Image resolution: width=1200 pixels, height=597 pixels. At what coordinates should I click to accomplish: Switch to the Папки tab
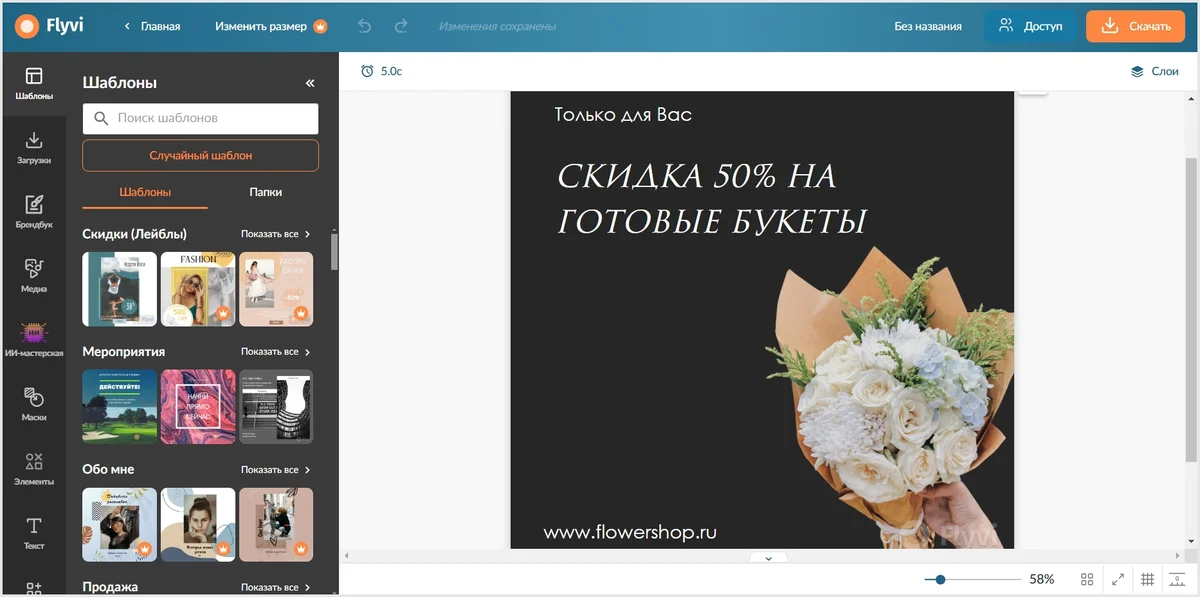click(266, 192)
